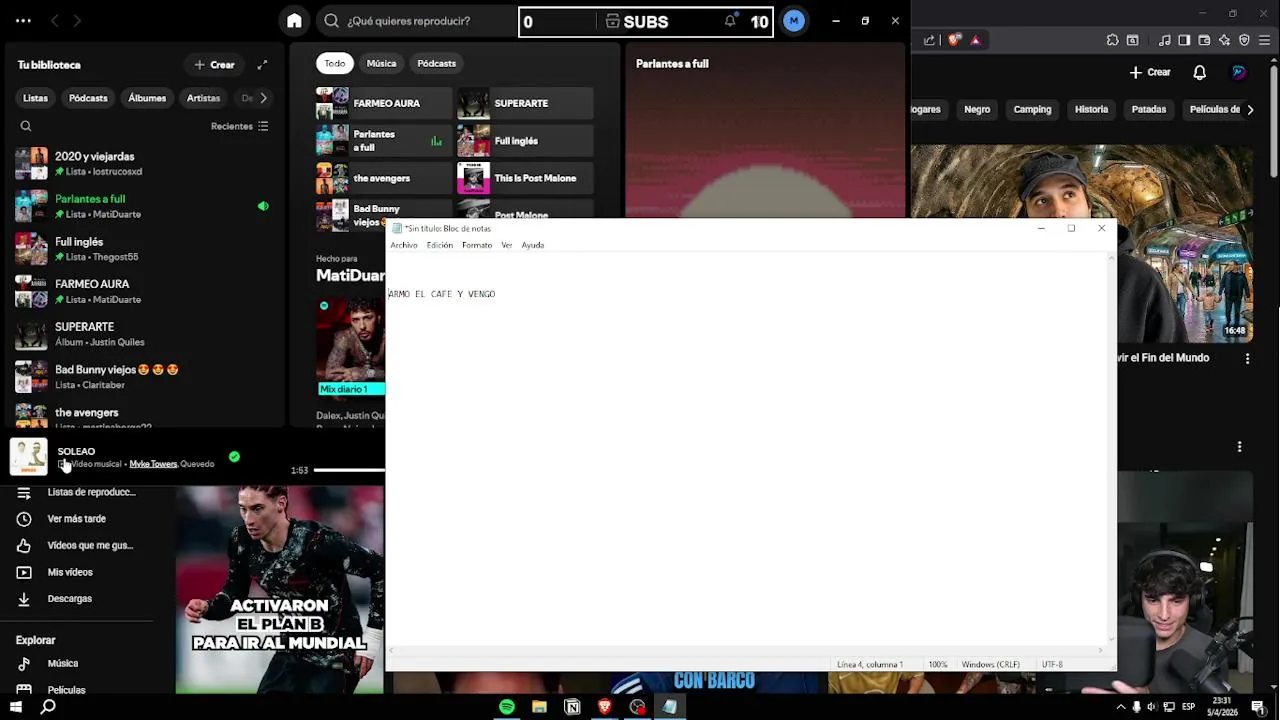The width and height of the screenshot is (1280, 720).
Task: Click the Crear button in Spotify library
Action: coord(215,65)
